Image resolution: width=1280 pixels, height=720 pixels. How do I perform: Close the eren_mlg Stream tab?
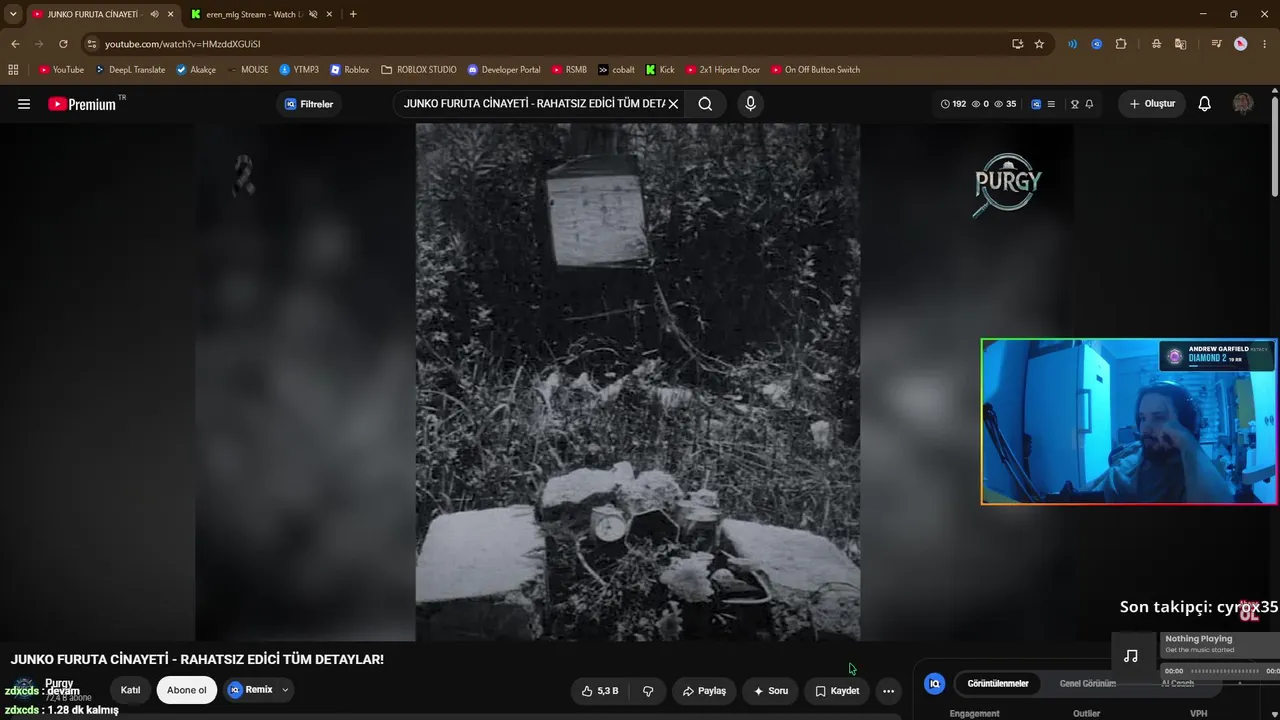[329, 14]
